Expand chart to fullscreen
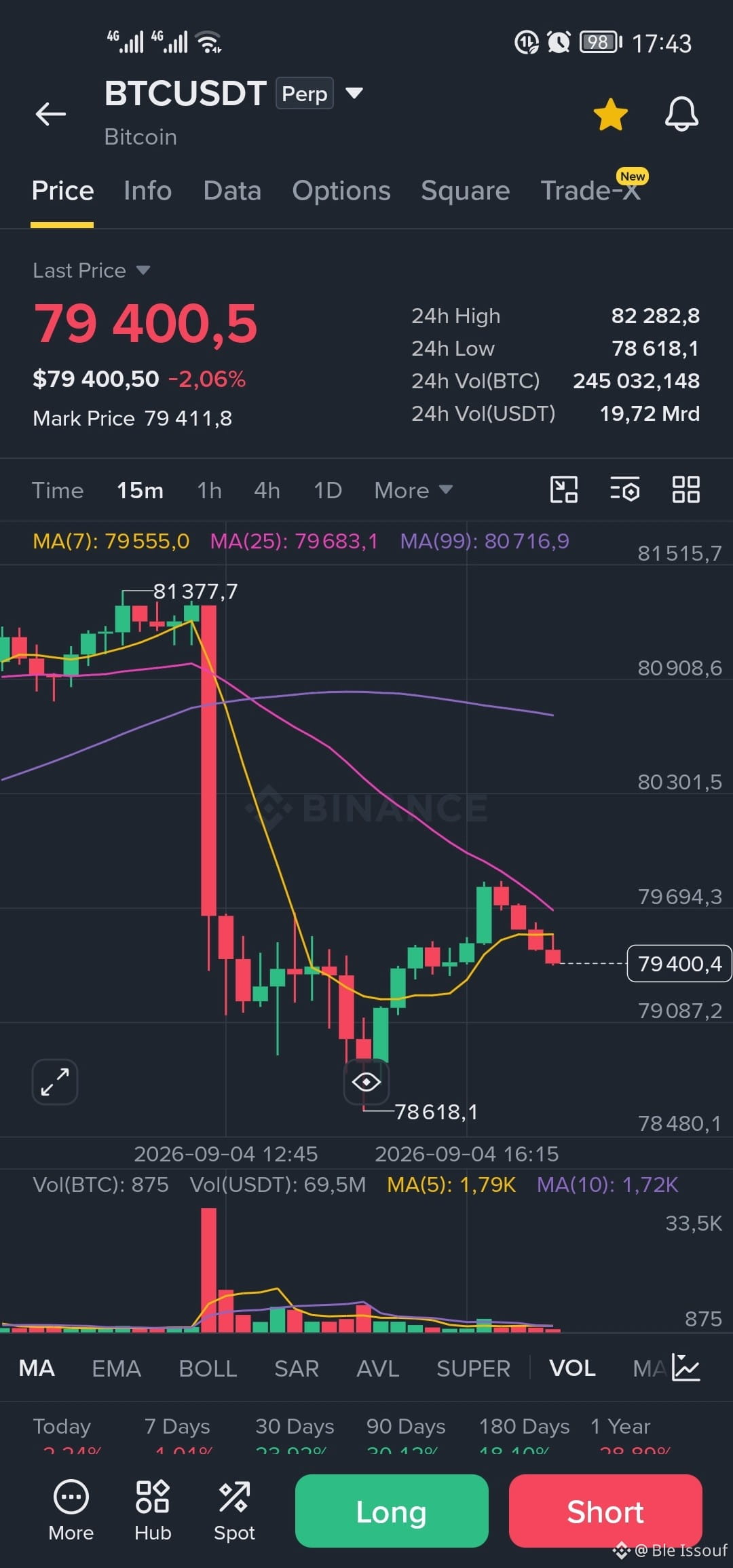The width and height of the screenshot is (733, 1568). coord(55,1082)
